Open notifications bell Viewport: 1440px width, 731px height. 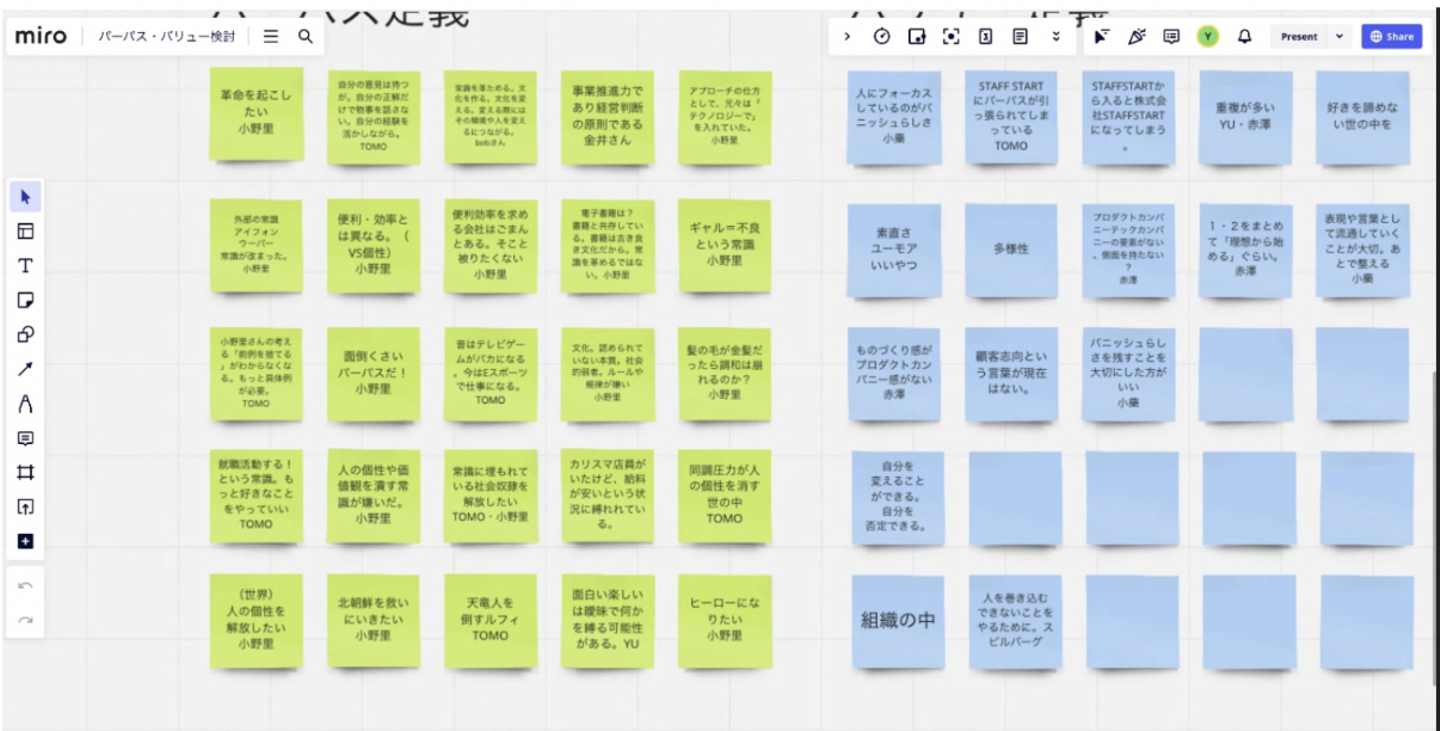click(x=1244, y=36)
